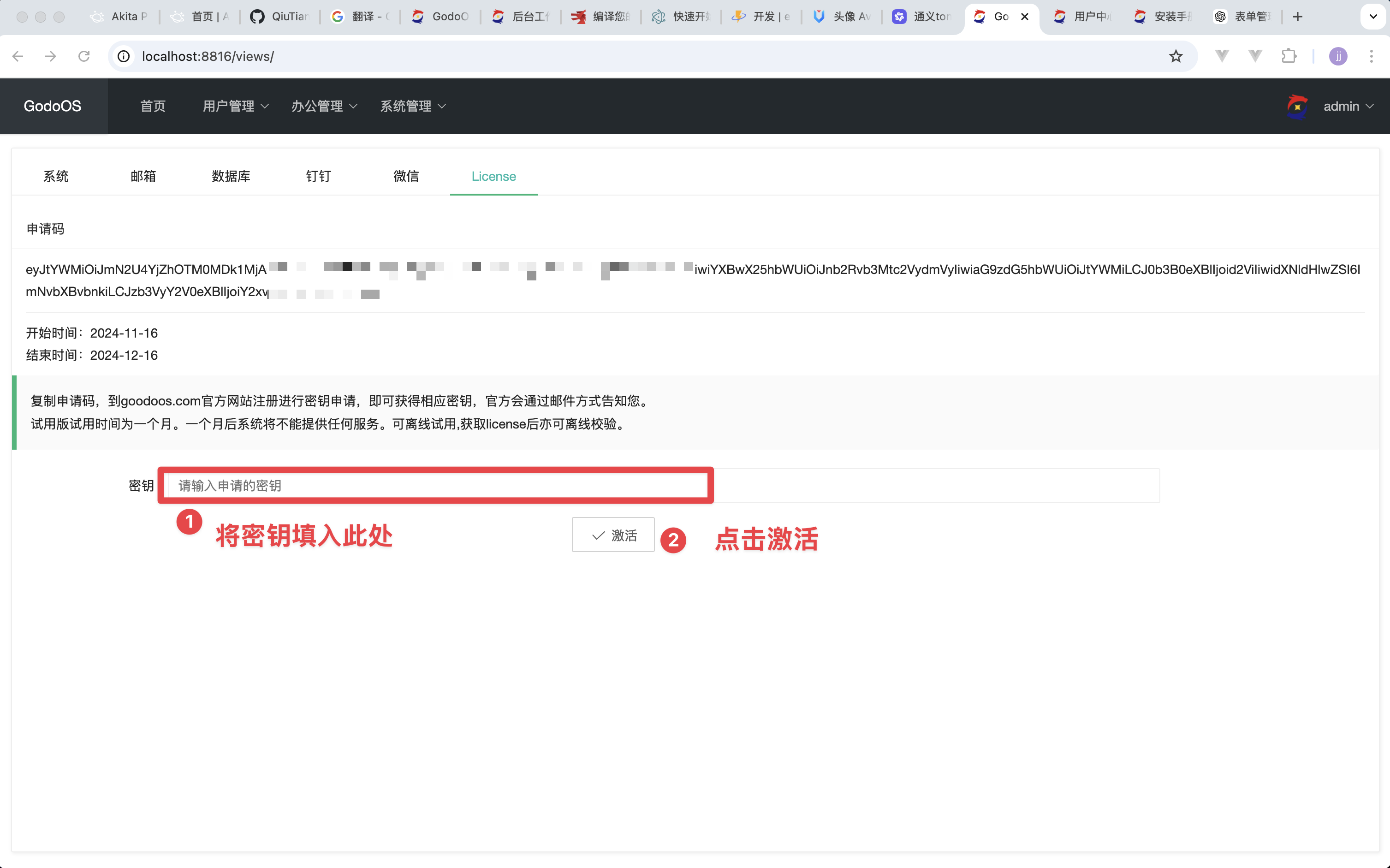This screenshot has height=868, width=1390.
Task: Switch to the 钉钉 settings tab
Action: [319, 176]
